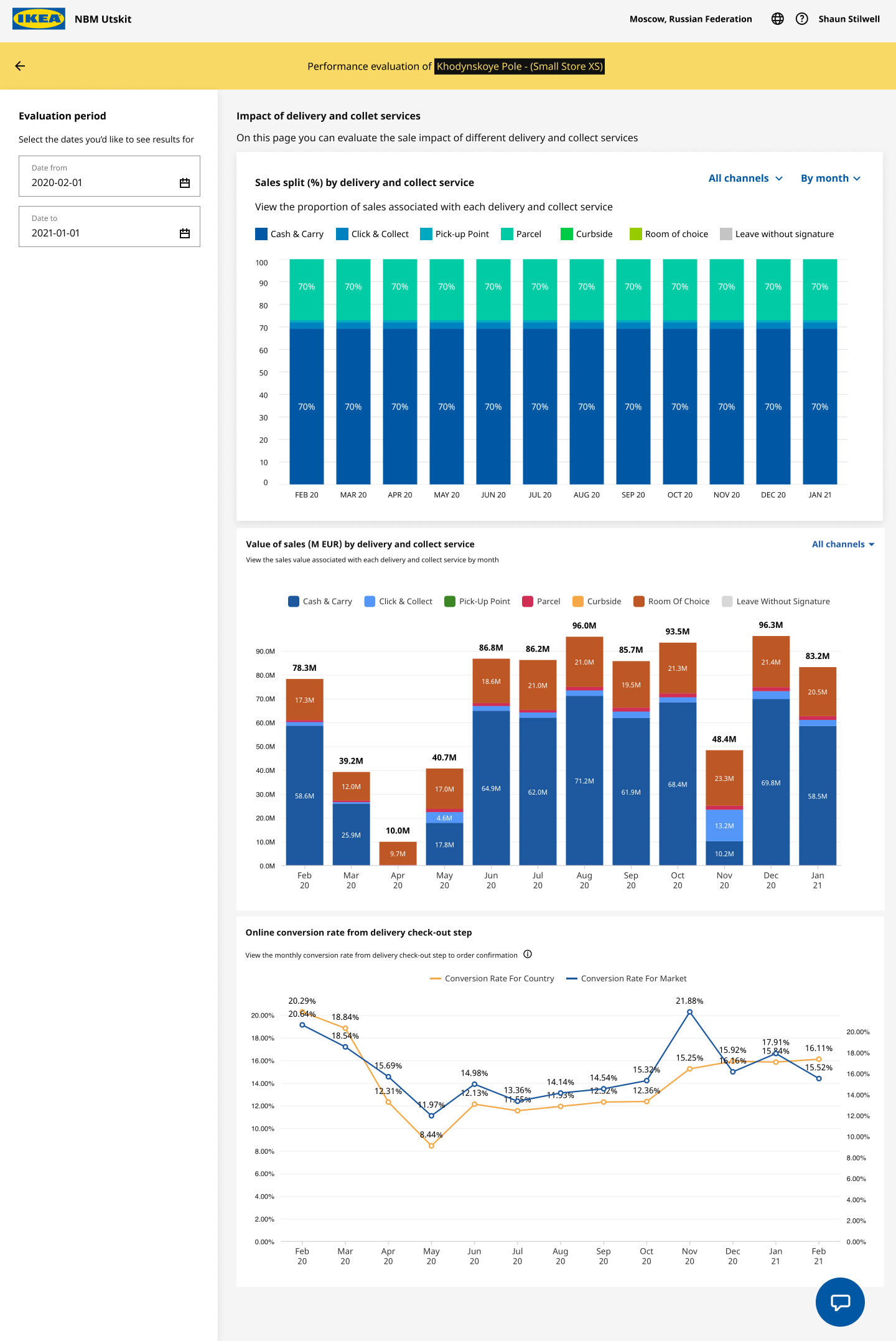Click the 10.0M Apr 20 sales bar

pyautogui.click(x=398, y=853)
